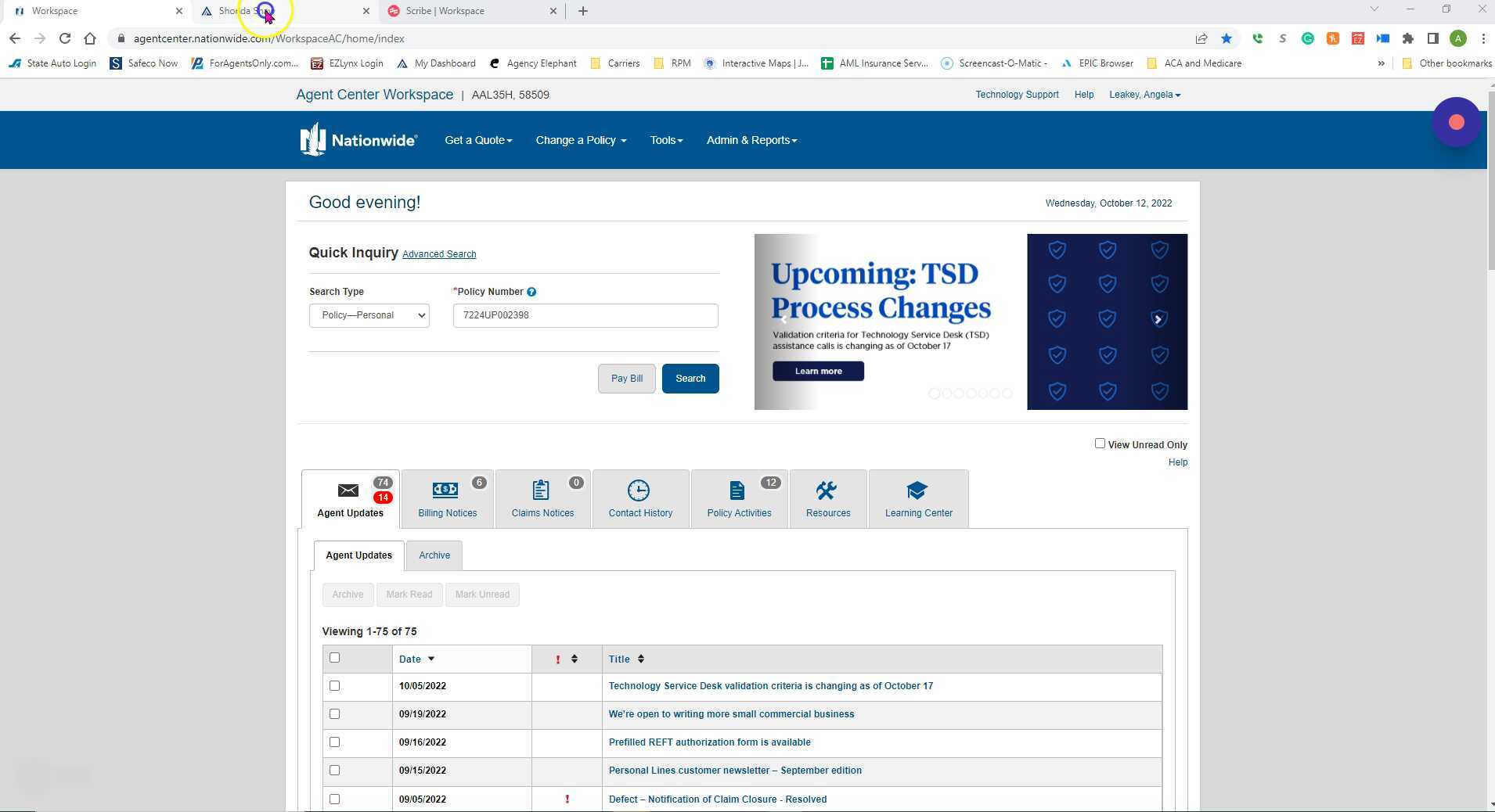This screenshot has width=1495, height=812.
Task: Open the Claims Notices clipboard icon
Action: [x=540, y=490]
